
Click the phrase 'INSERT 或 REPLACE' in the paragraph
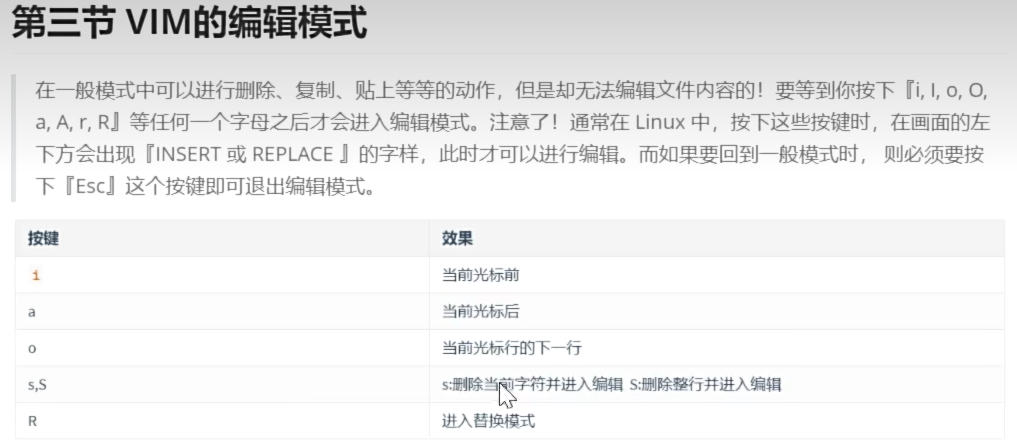tap(245, 155)
